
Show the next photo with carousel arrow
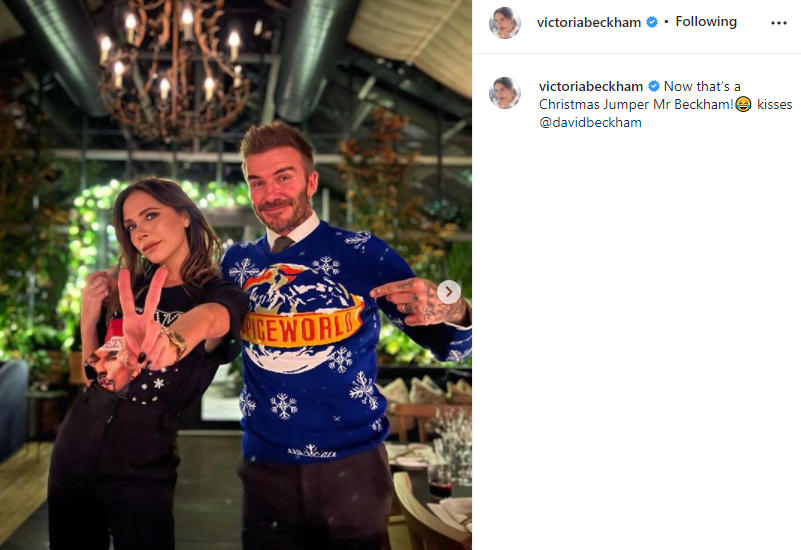pos(449,292)
